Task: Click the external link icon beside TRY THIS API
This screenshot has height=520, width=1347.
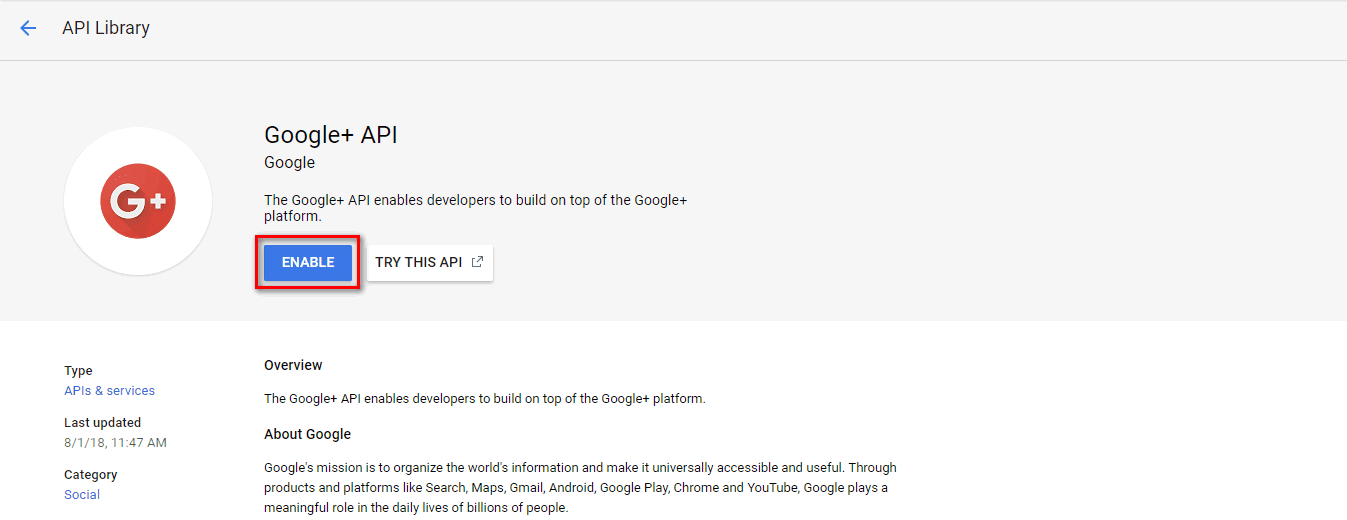Action: (478, 262)
